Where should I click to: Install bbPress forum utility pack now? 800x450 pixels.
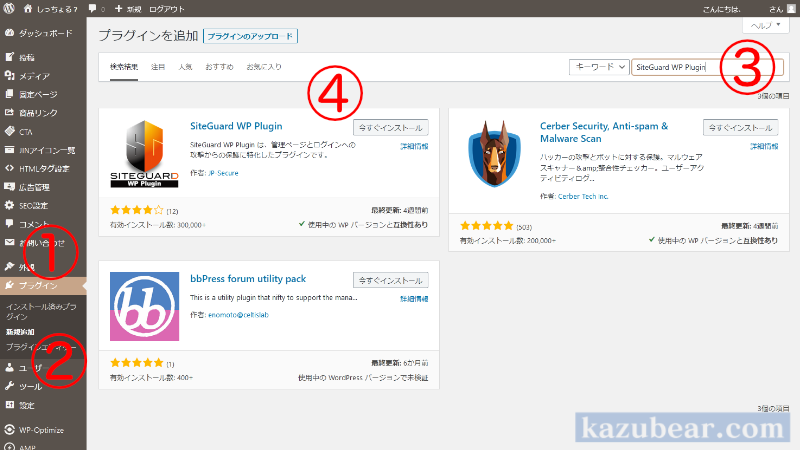[391, 280]
